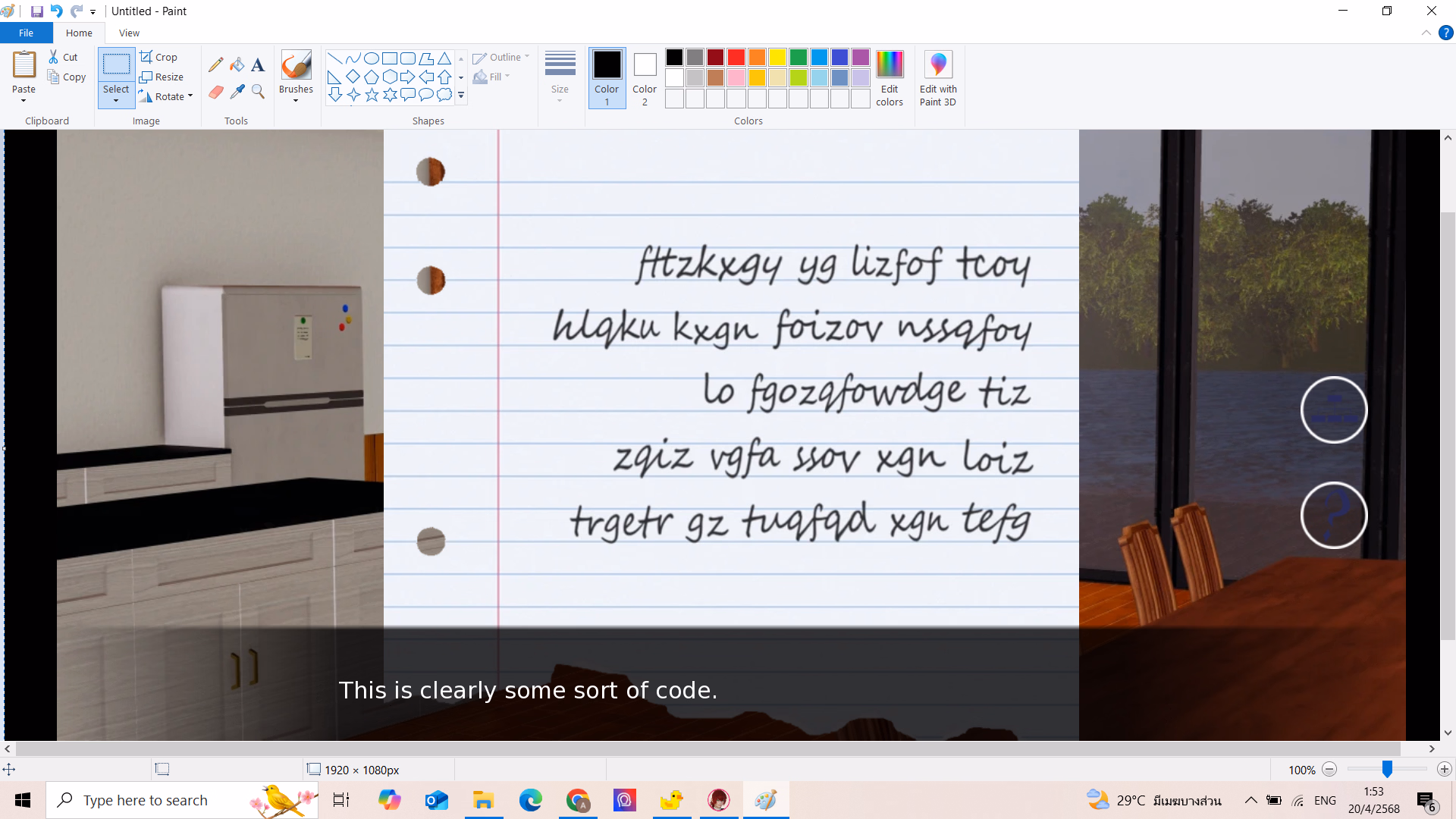Switch to the View tab
The width and height of the screenshot is (1456, 819).
(x=129, y=33)
